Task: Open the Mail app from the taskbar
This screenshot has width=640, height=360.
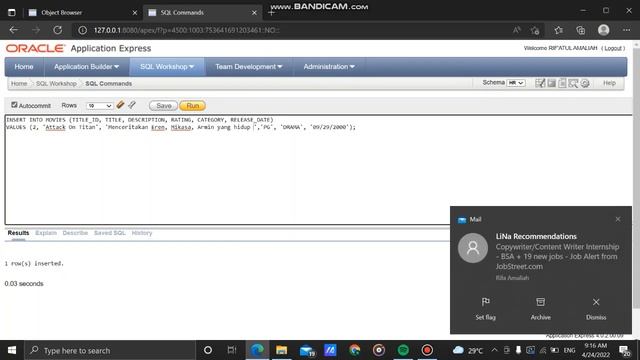Action: [307, 350]
